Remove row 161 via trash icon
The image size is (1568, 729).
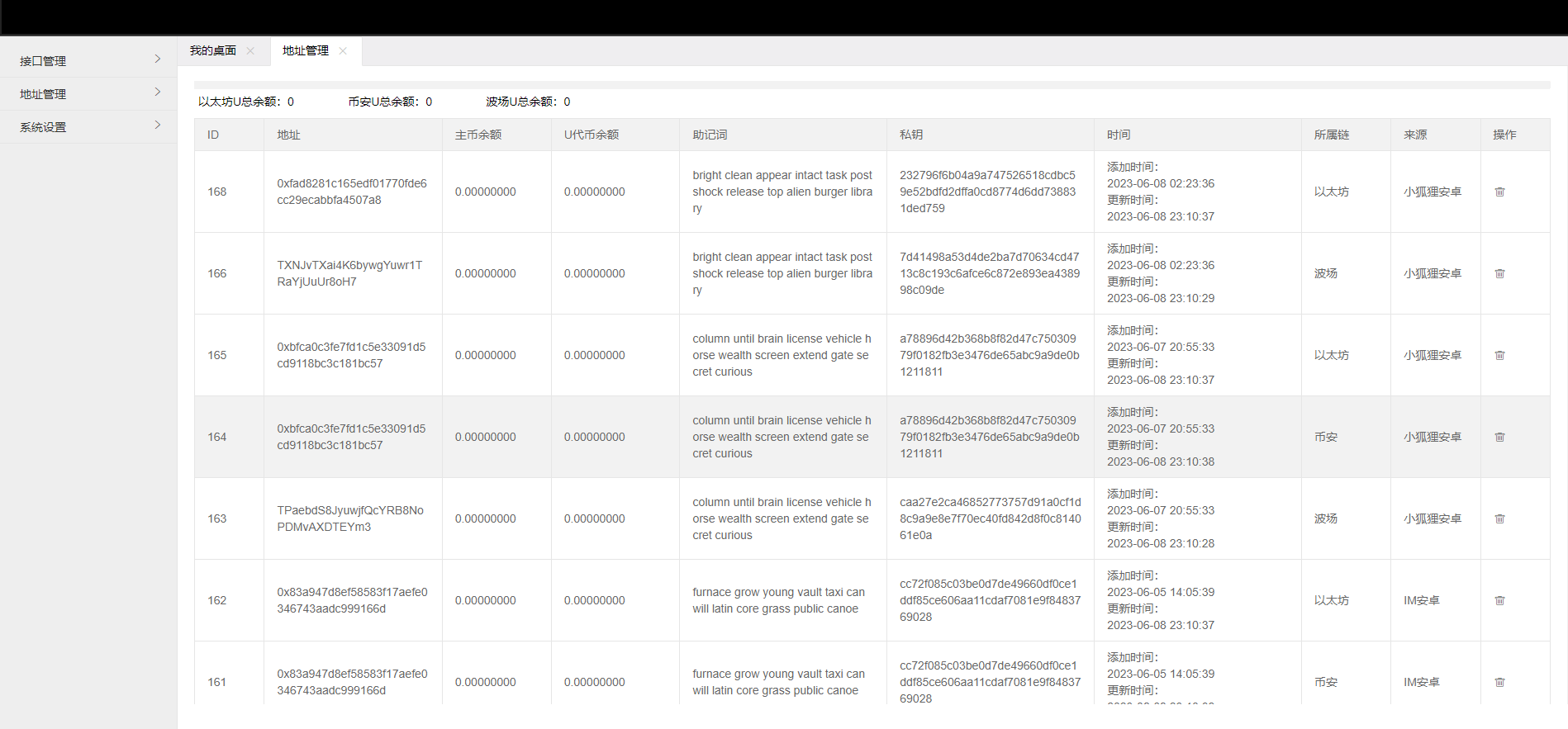(x=1499, y=682)
